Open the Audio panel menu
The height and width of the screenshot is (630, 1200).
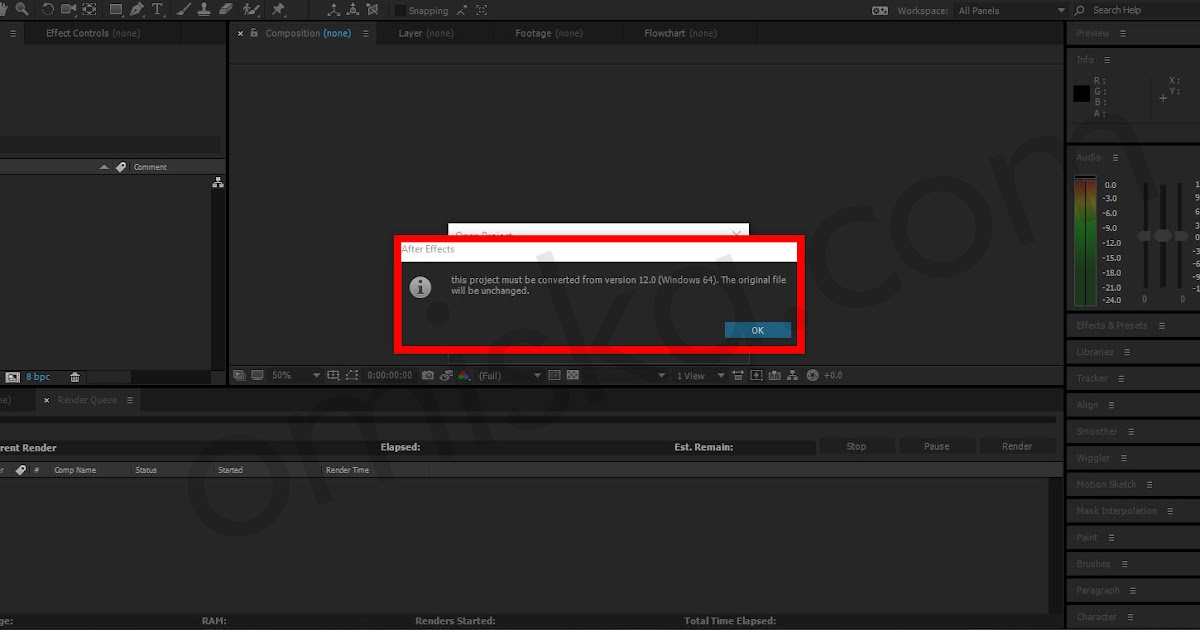1115,157
